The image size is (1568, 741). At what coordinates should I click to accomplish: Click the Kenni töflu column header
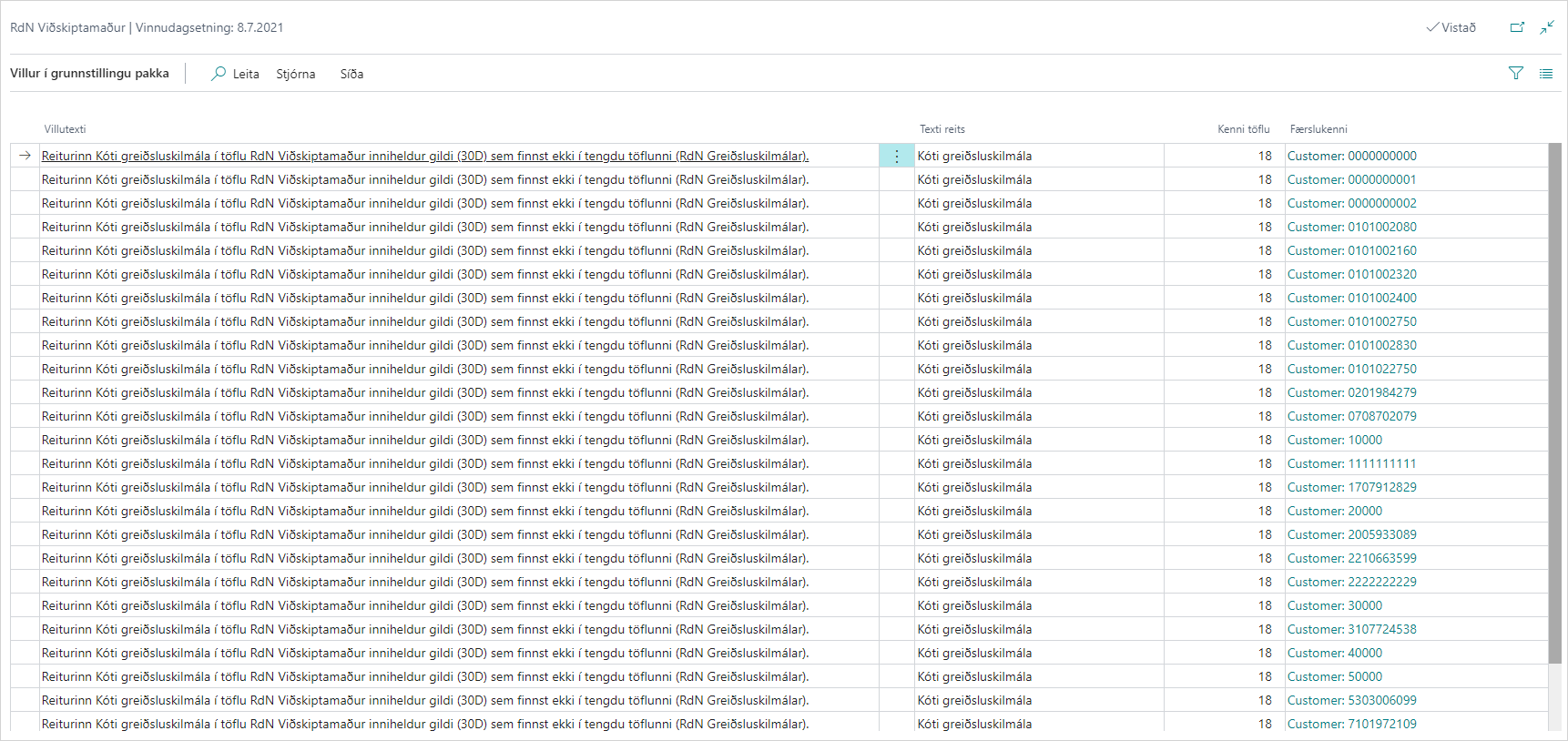pyautogui.click(x=1243, y=129)
